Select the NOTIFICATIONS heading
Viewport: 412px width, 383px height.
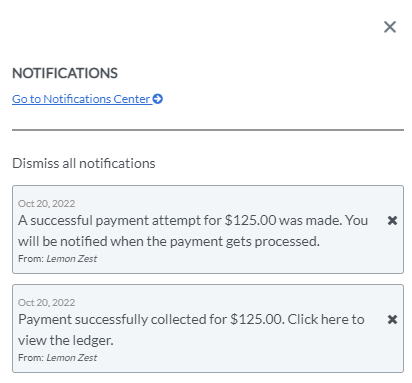pyautogui.click(x=65, y=73)
